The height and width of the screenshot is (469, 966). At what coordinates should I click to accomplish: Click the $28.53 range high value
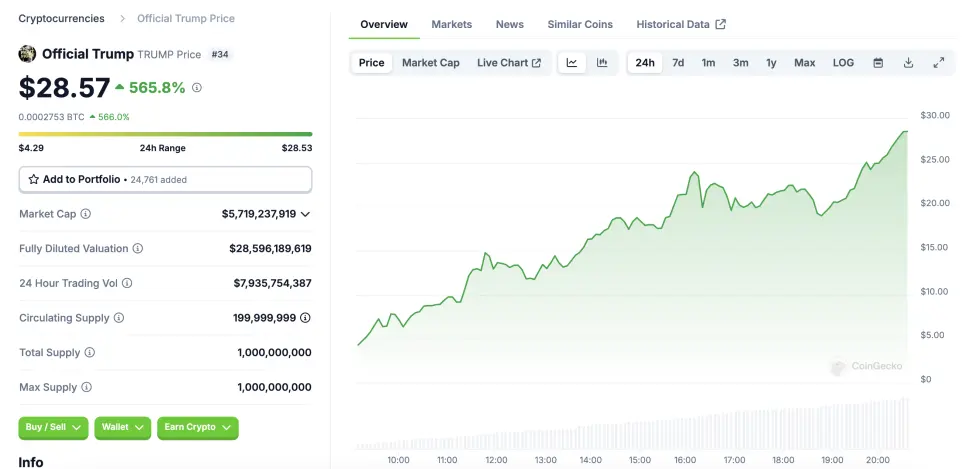tap(297, 148)
